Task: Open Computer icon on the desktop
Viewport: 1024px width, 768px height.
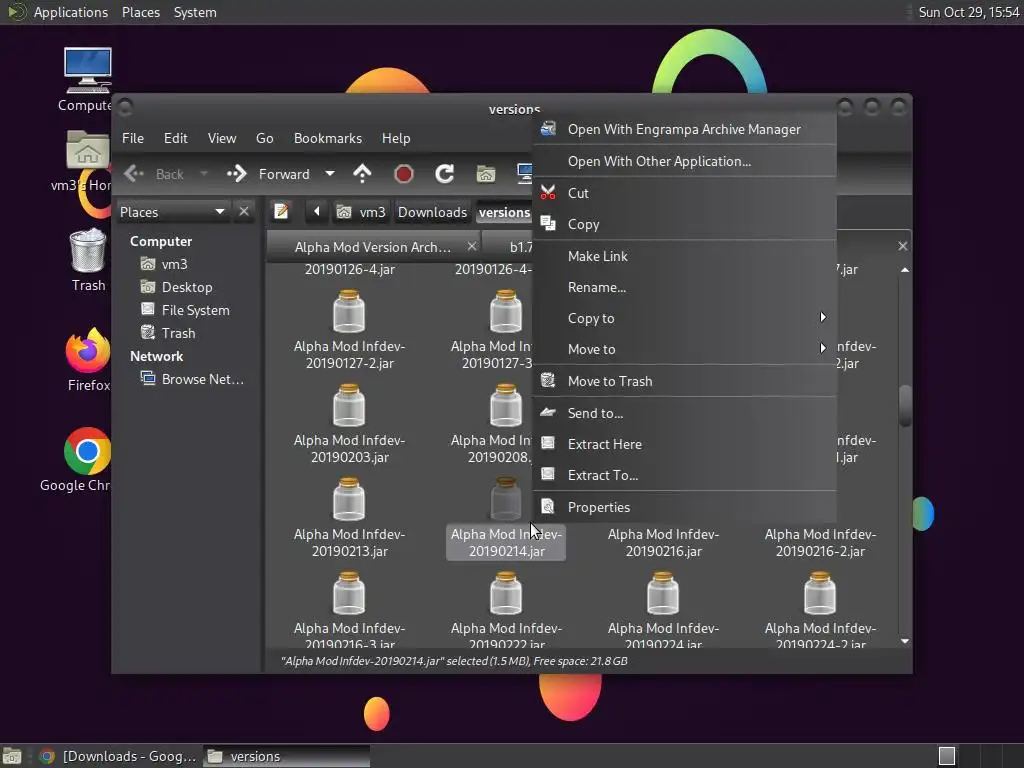Action: click(x=88, y=70)
